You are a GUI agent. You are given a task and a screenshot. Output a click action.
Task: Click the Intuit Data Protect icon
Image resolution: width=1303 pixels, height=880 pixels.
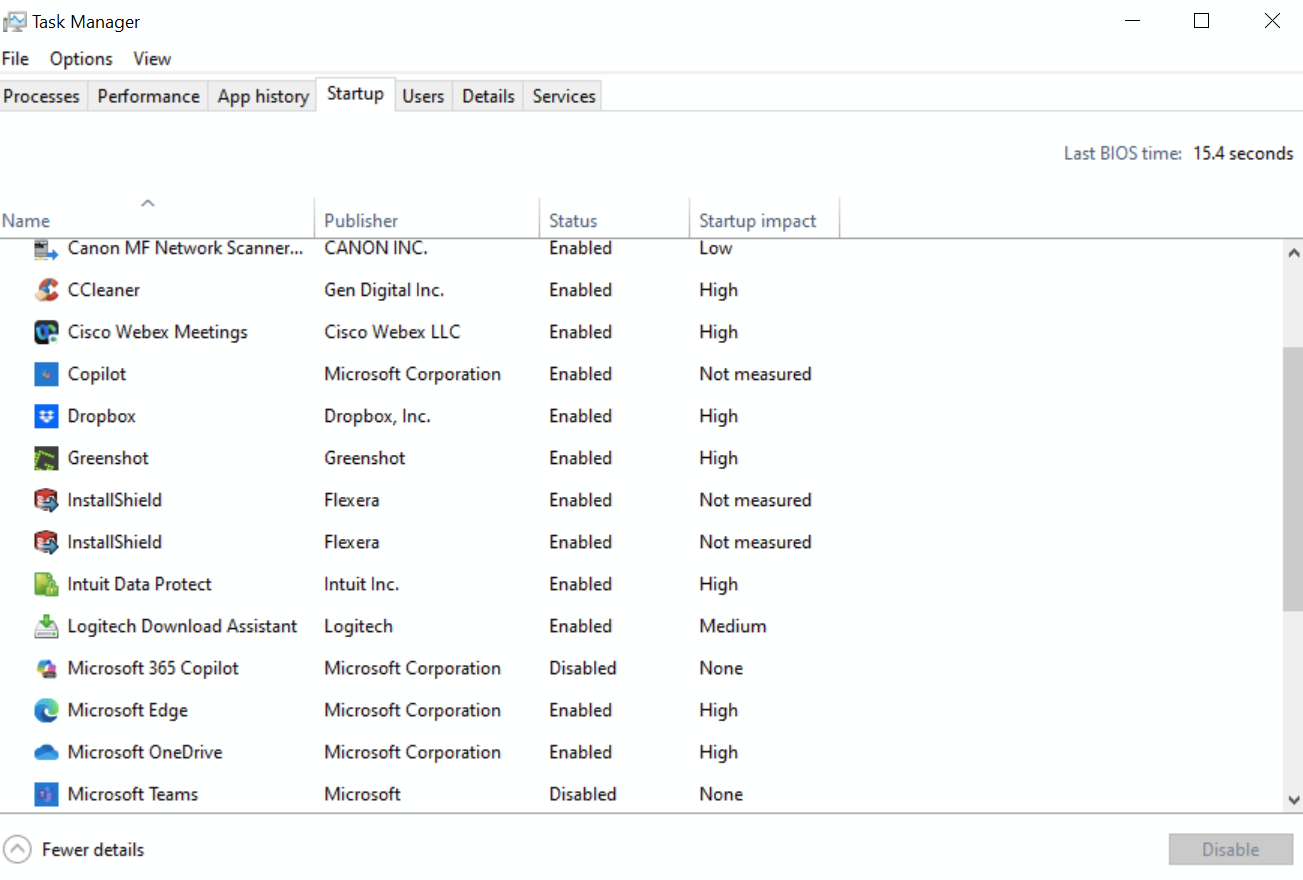(x=46, y=584)
